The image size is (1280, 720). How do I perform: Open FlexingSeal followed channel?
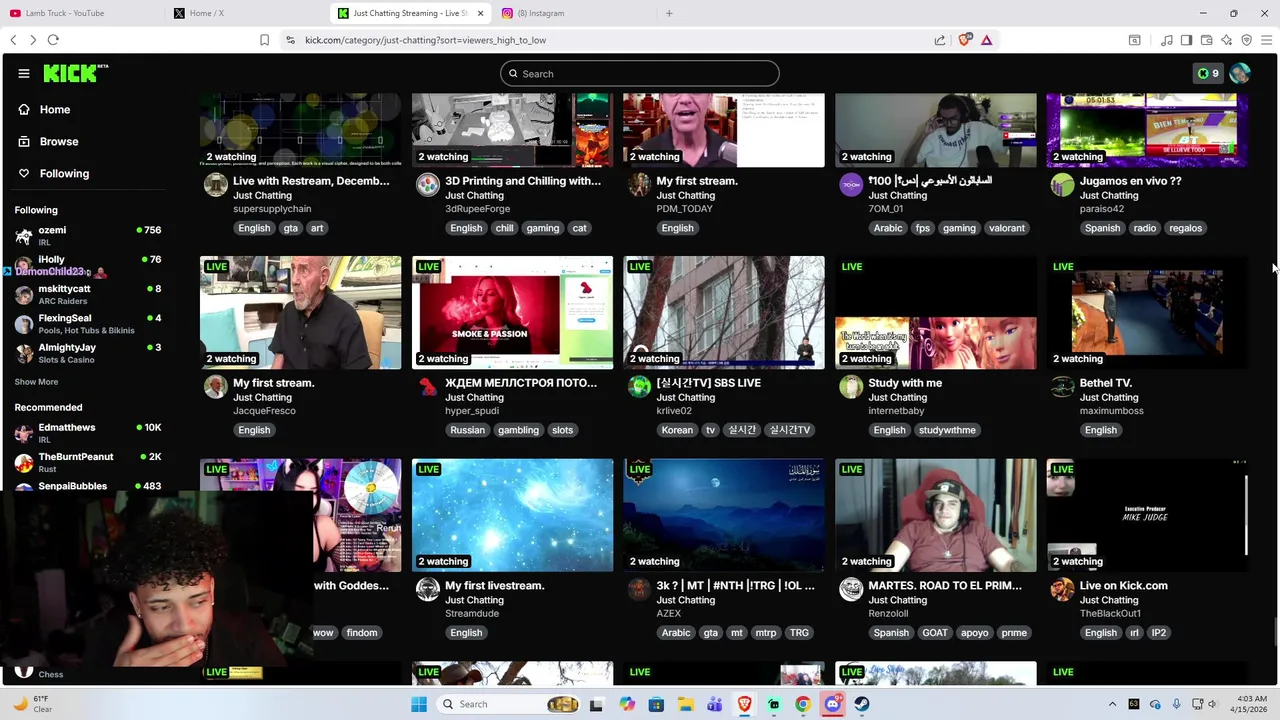pyautogui.click(x=88, y=324)
